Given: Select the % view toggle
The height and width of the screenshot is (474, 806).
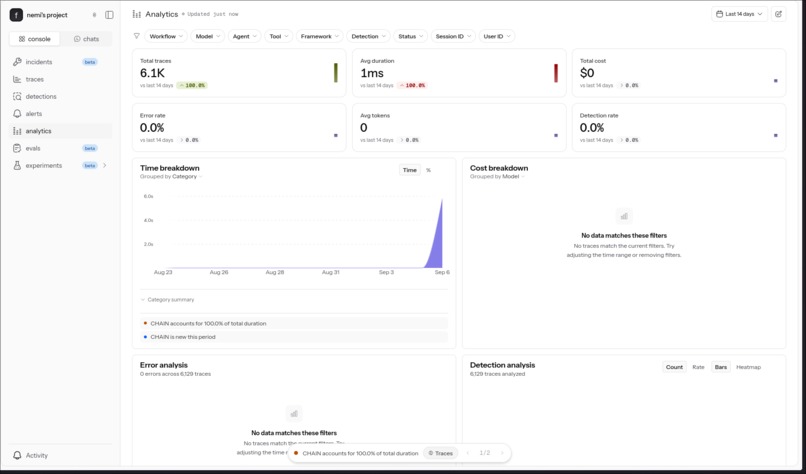Looking at the screenshot, I should pyautogui.click(x=428, y=170).
